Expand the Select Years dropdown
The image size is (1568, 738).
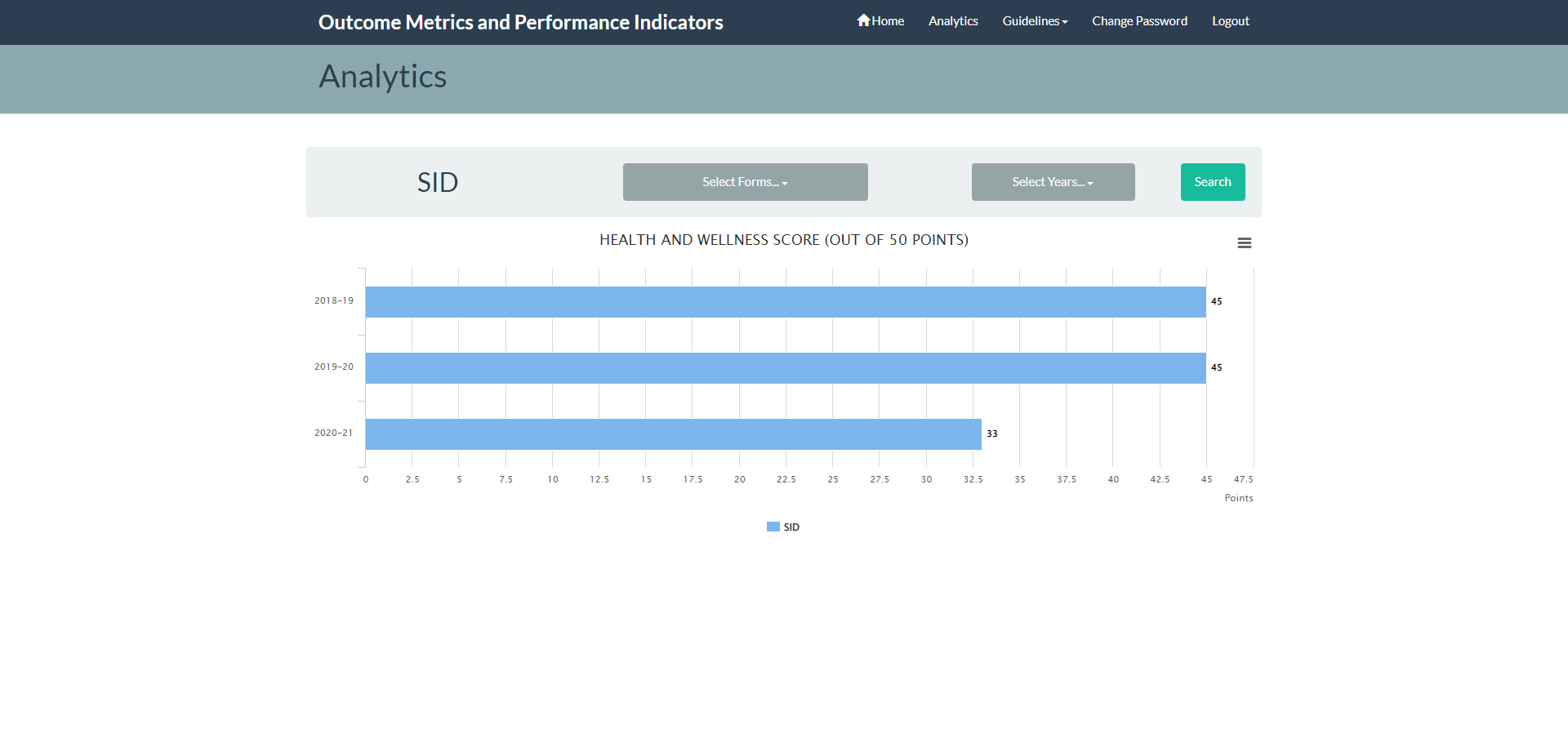tap(1053, 182)
